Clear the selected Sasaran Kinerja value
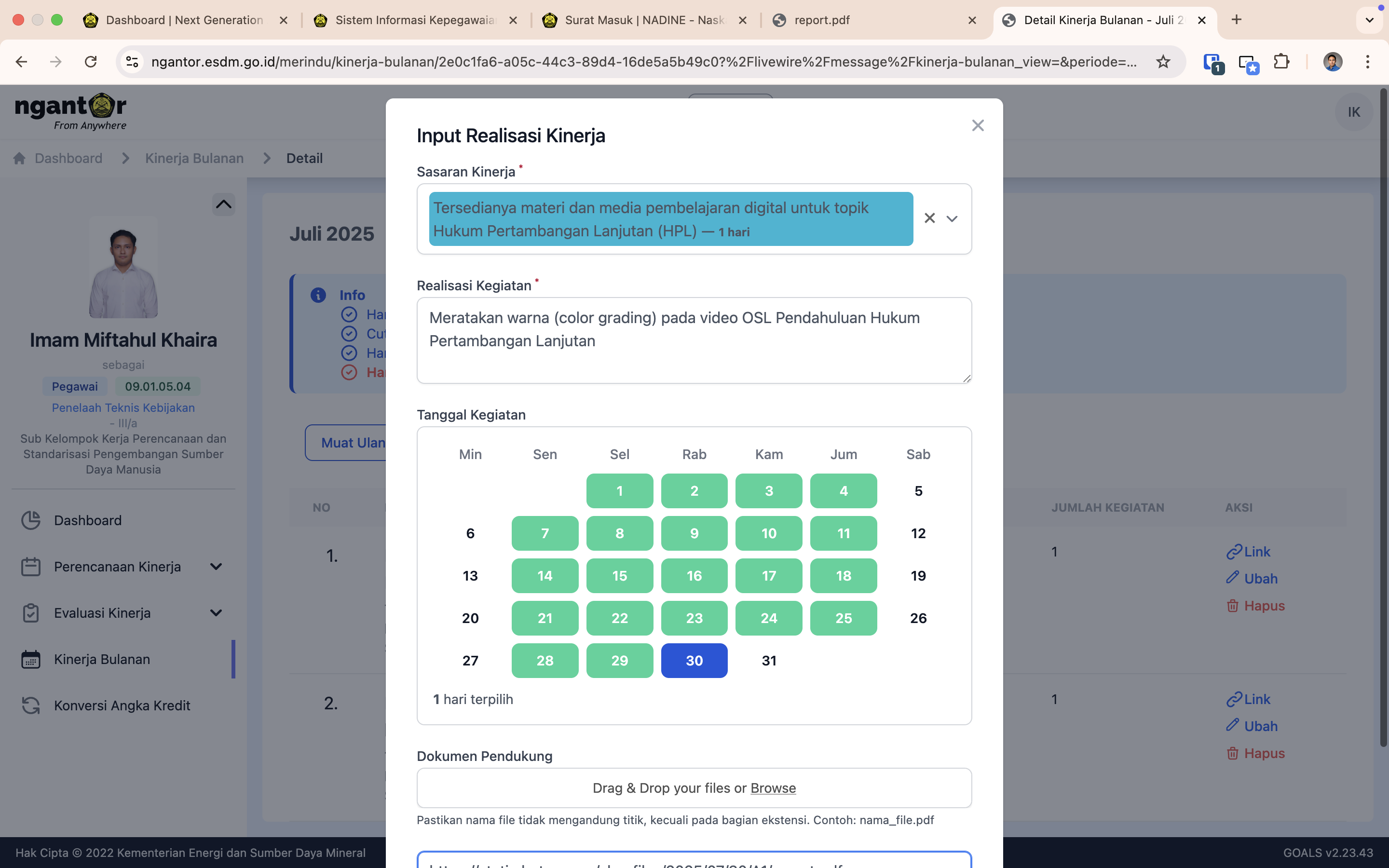The height and width of the screenshot is (868, 1389). click(929, 218)
